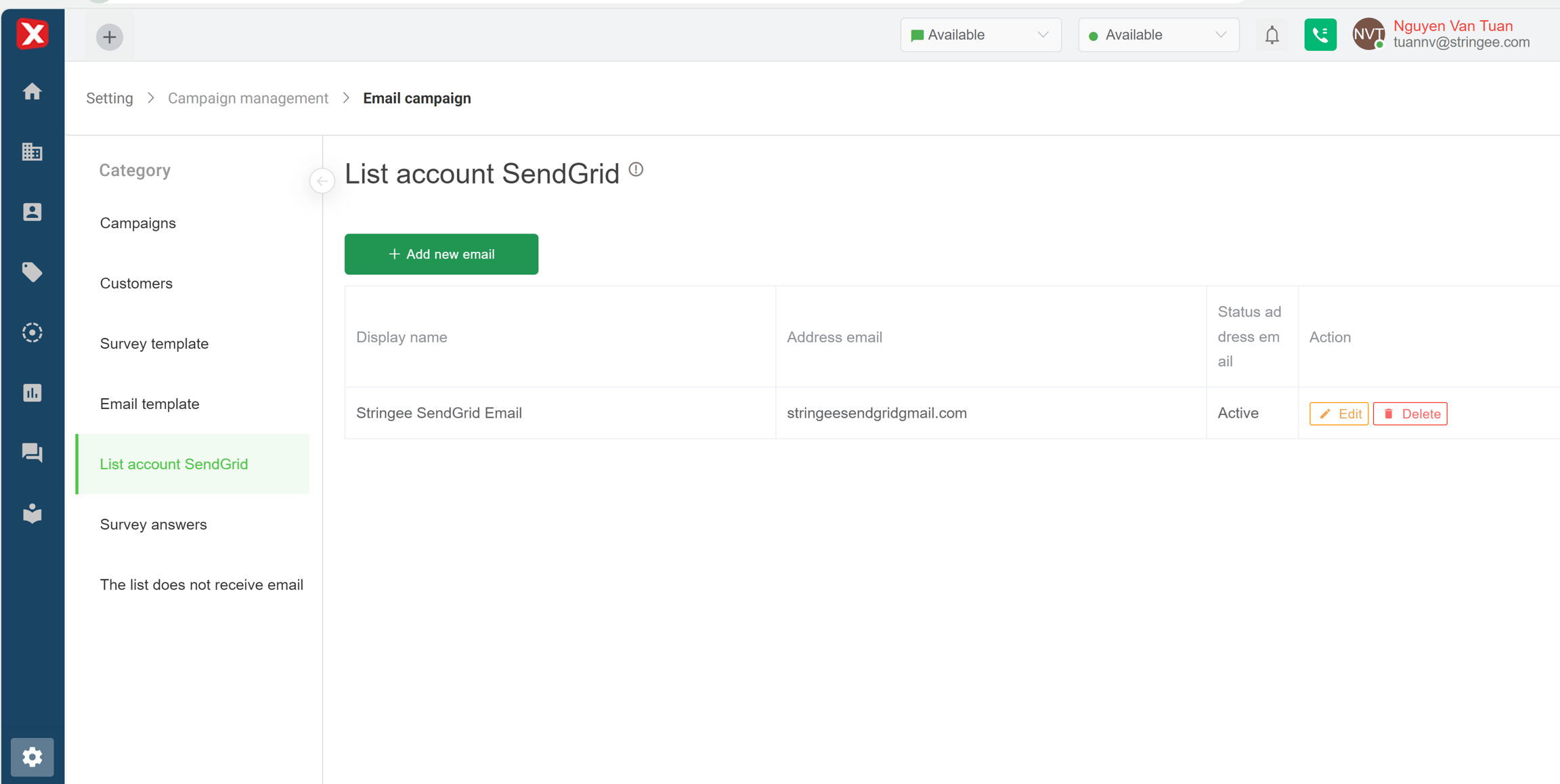Go to Campaign management breadcrumb
This screenshot has height=784, width=1560.
[x=248, y=98]
